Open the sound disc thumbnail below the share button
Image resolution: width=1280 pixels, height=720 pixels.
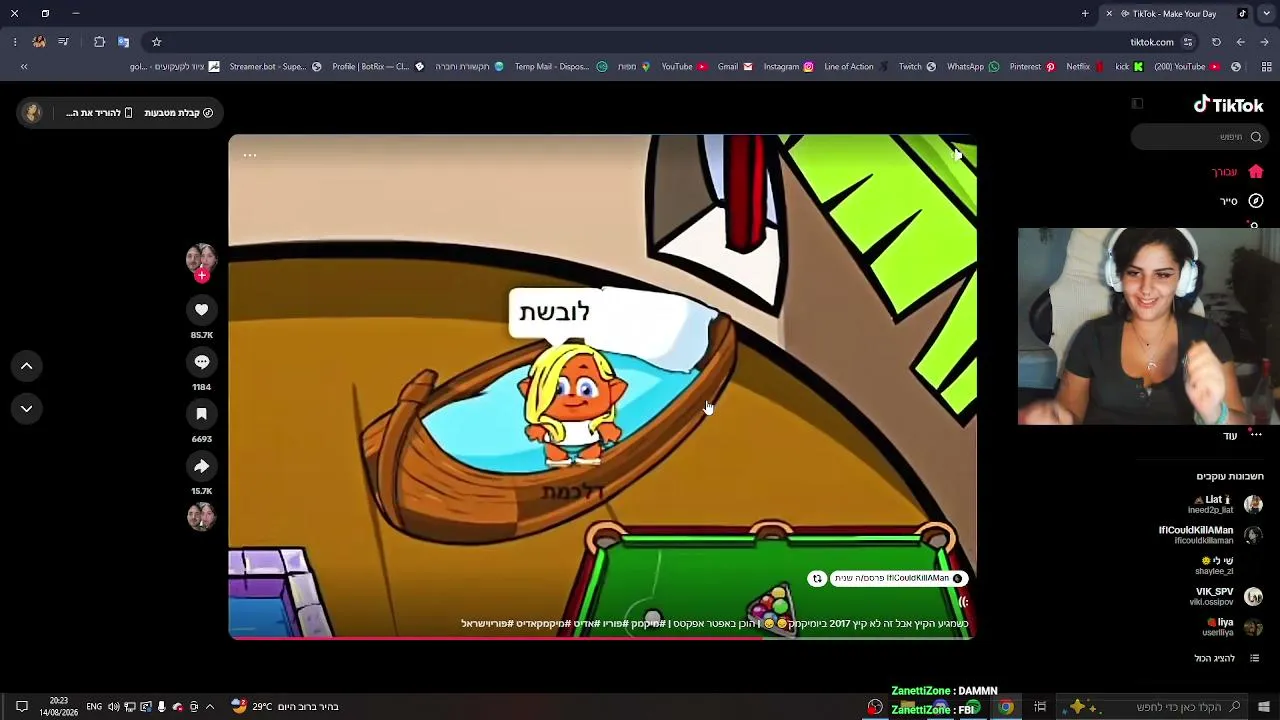coord(201,516)
